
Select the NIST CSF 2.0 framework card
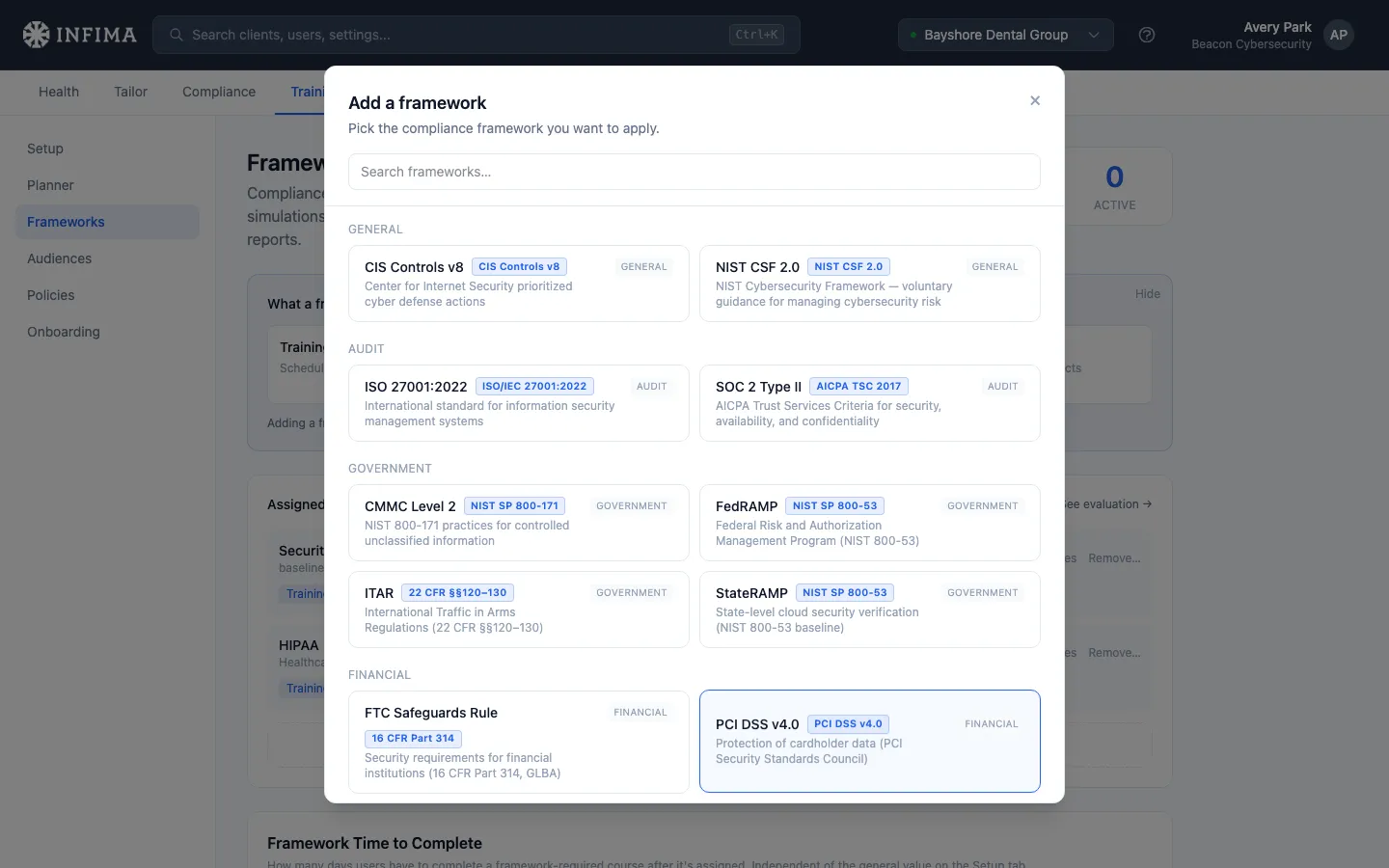(x=870, y=284)
